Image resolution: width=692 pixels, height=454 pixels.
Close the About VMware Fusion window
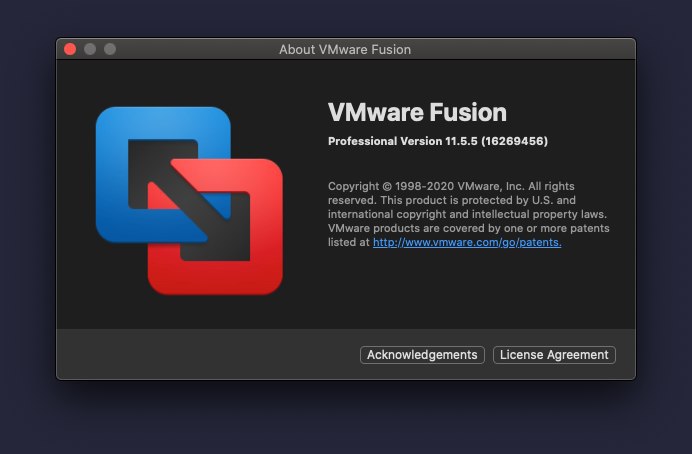click(x=70, y=49)
